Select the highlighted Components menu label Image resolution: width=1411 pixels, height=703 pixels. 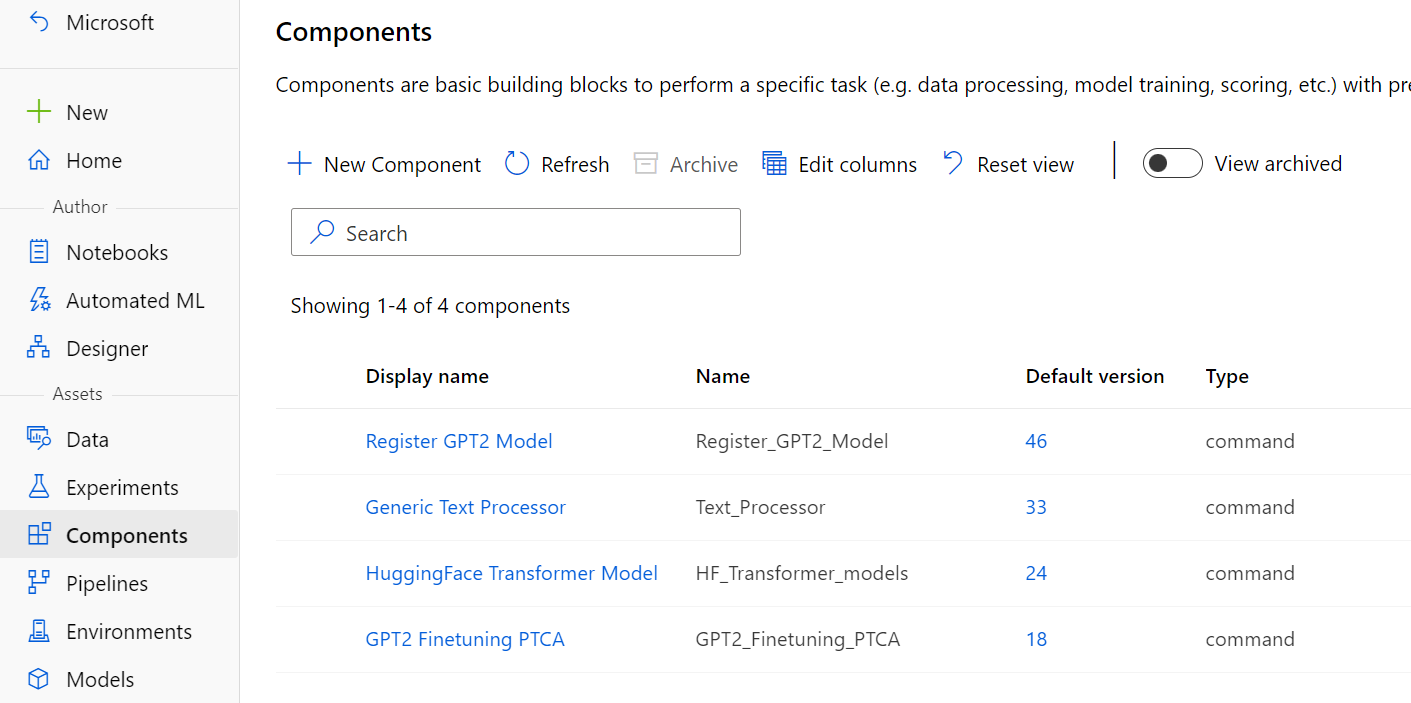click(x=127, y=535)
